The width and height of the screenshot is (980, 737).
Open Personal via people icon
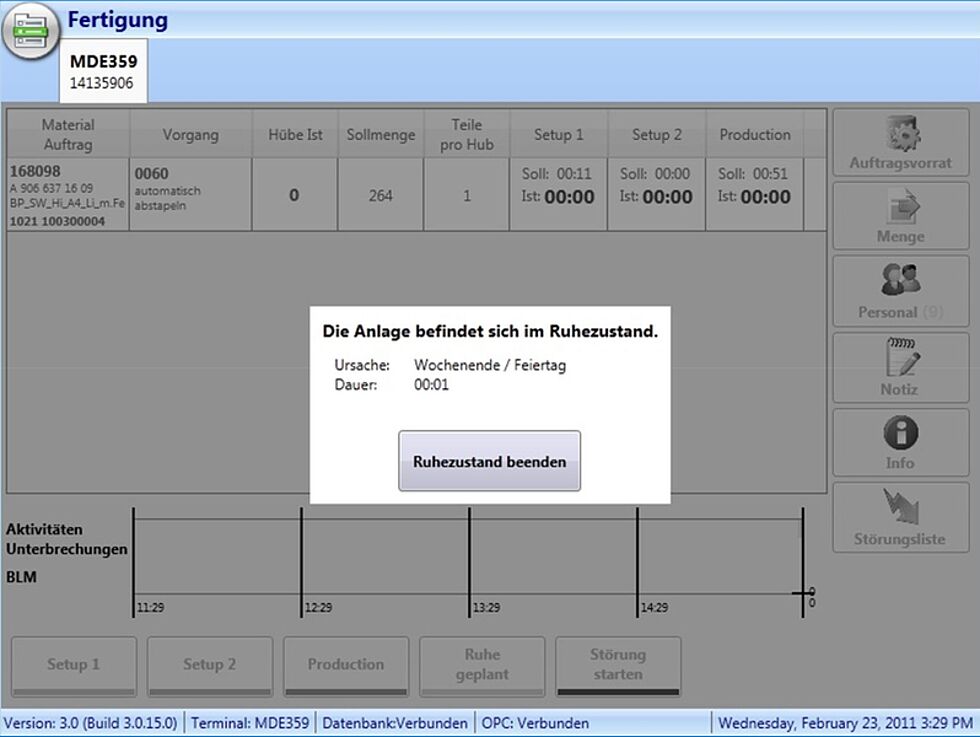900,281
